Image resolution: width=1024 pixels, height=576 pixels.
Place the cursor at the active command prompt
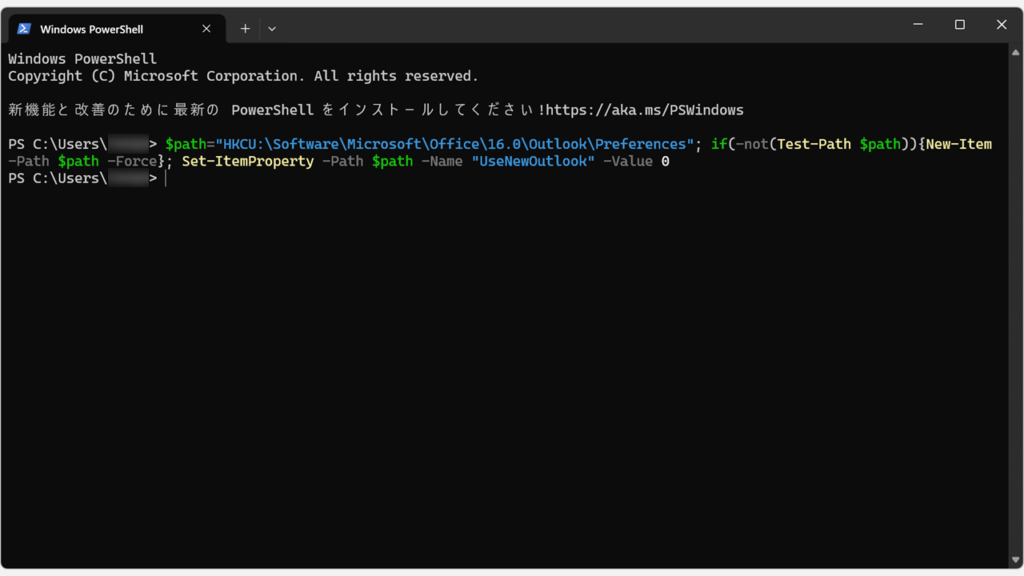point(166,178)
